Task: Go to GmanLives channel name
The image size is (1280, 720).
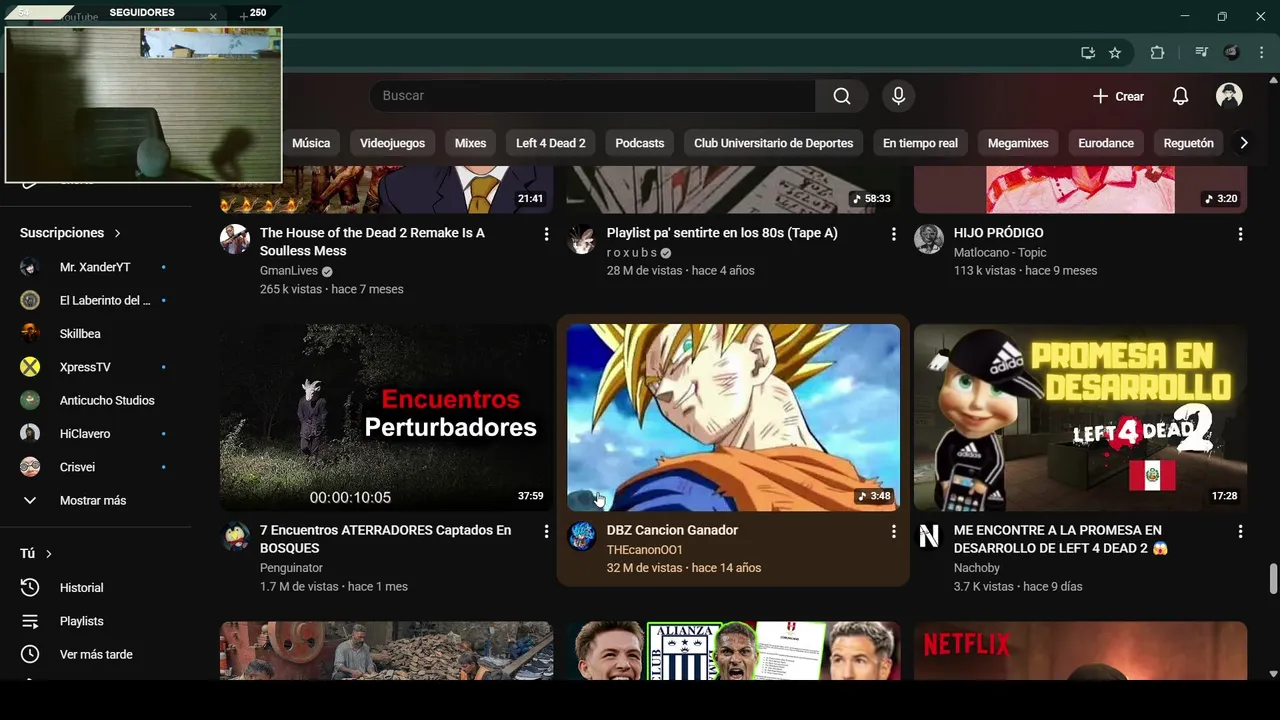Action: [289, 271]
